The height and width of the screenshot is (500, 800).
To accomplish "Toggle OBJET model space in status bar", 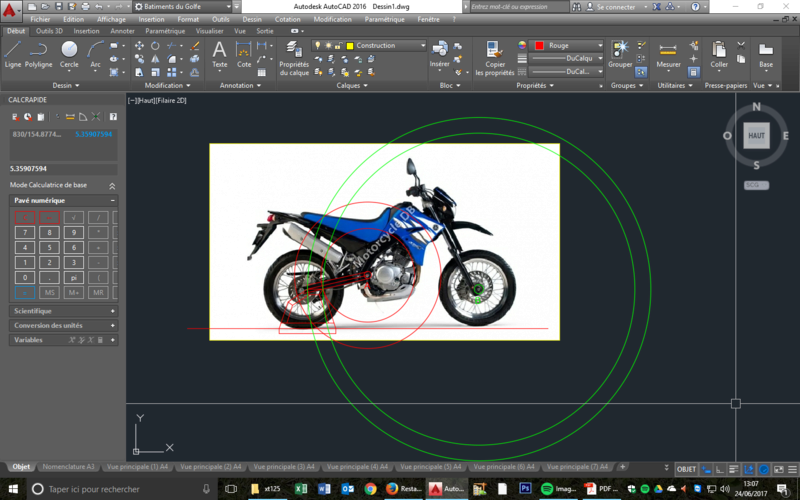I will tap(686, 469).
